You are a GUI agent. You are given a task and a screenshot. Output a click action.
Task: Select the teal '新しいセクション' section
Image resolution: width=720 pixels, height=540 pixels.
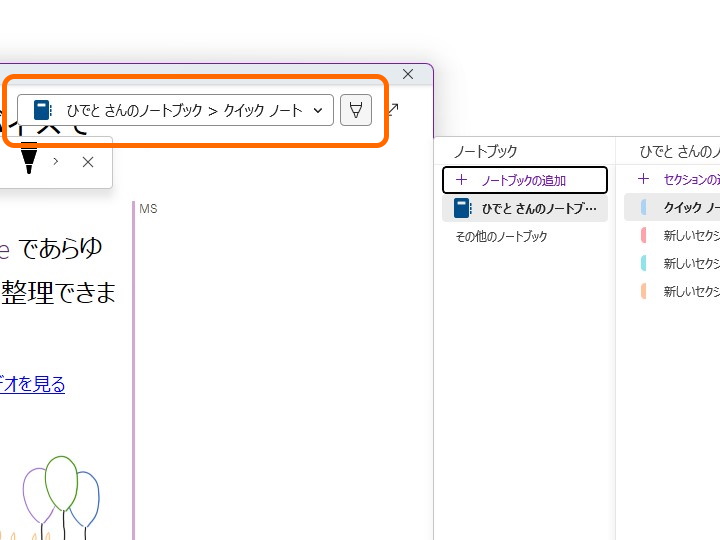point(672,263)
